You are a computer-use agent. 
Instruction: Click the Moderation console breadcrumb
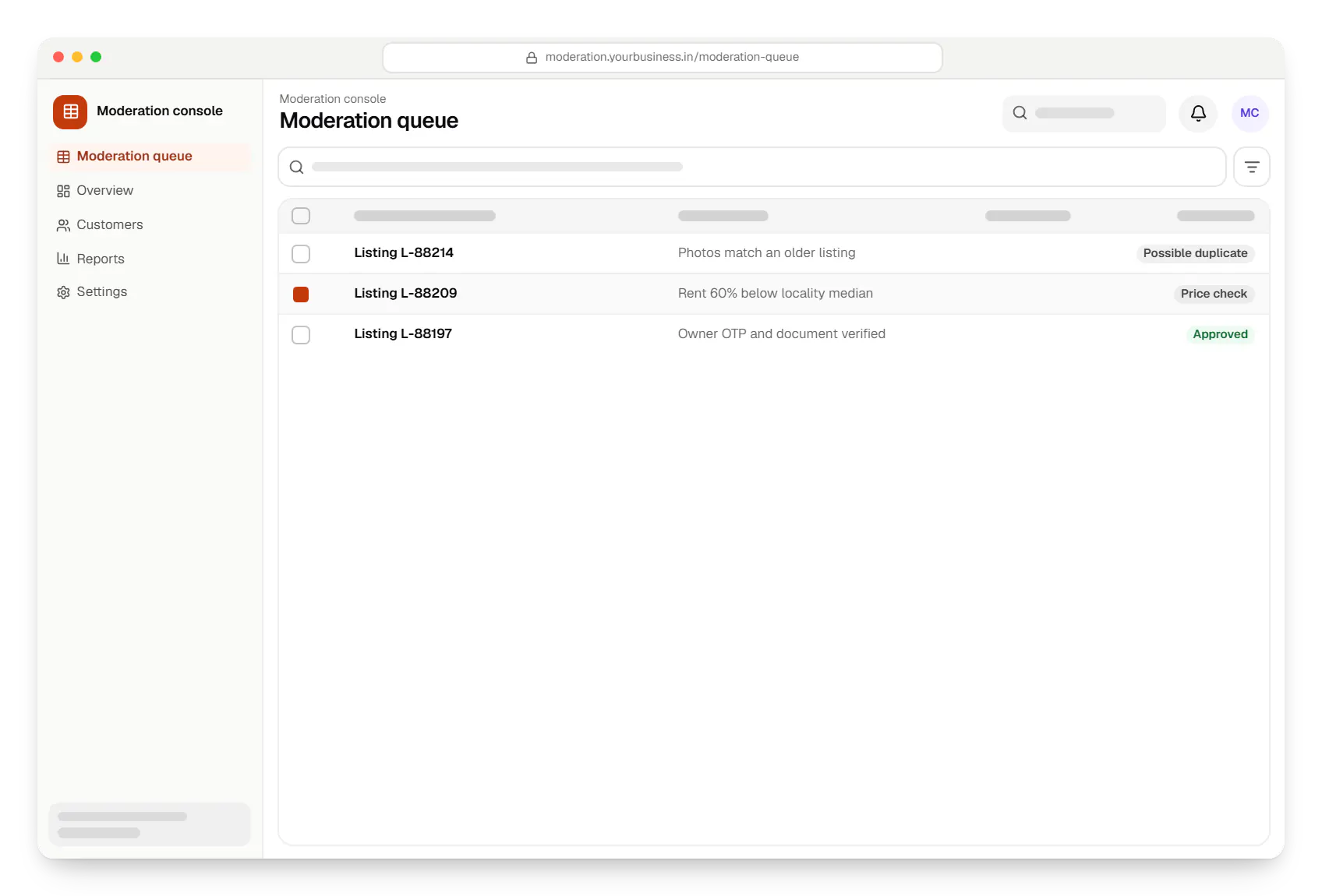[333, 99]
